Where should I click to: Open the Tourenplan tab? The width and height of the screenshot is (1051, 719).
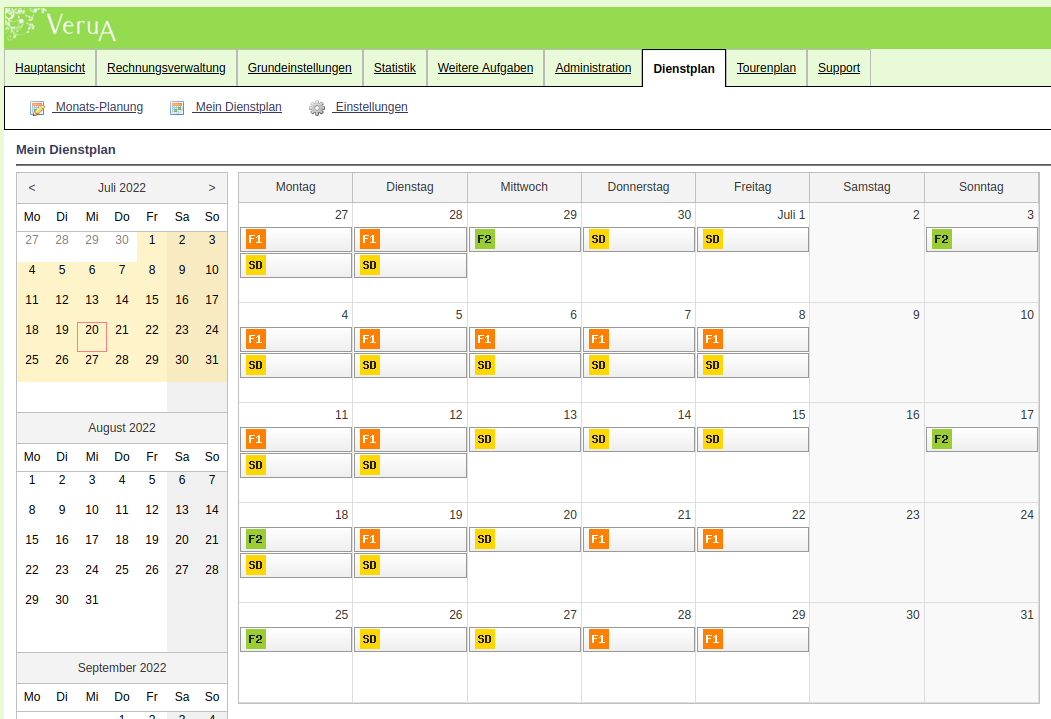(766, 68)
